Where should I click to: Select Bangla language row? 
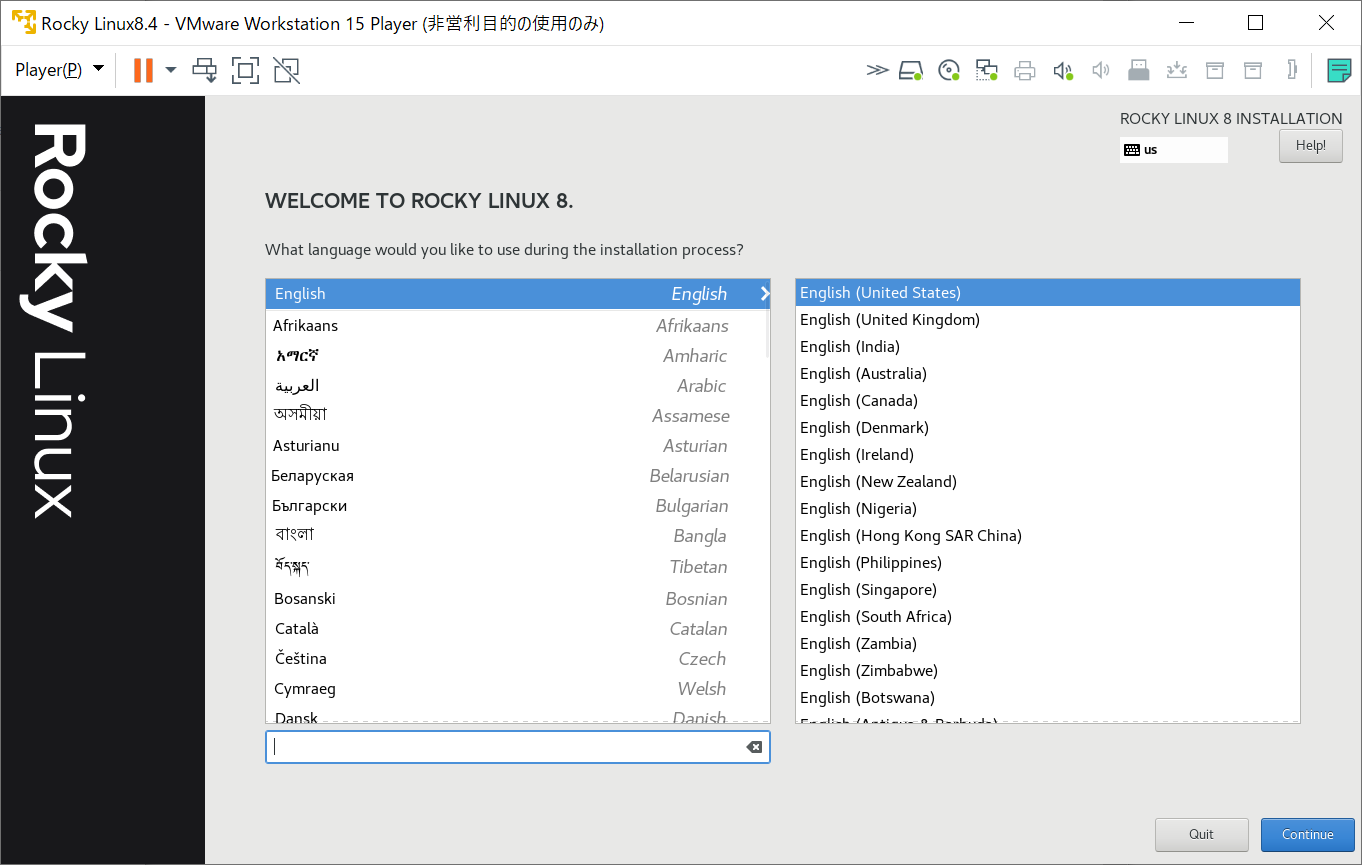tap(518, 536)
